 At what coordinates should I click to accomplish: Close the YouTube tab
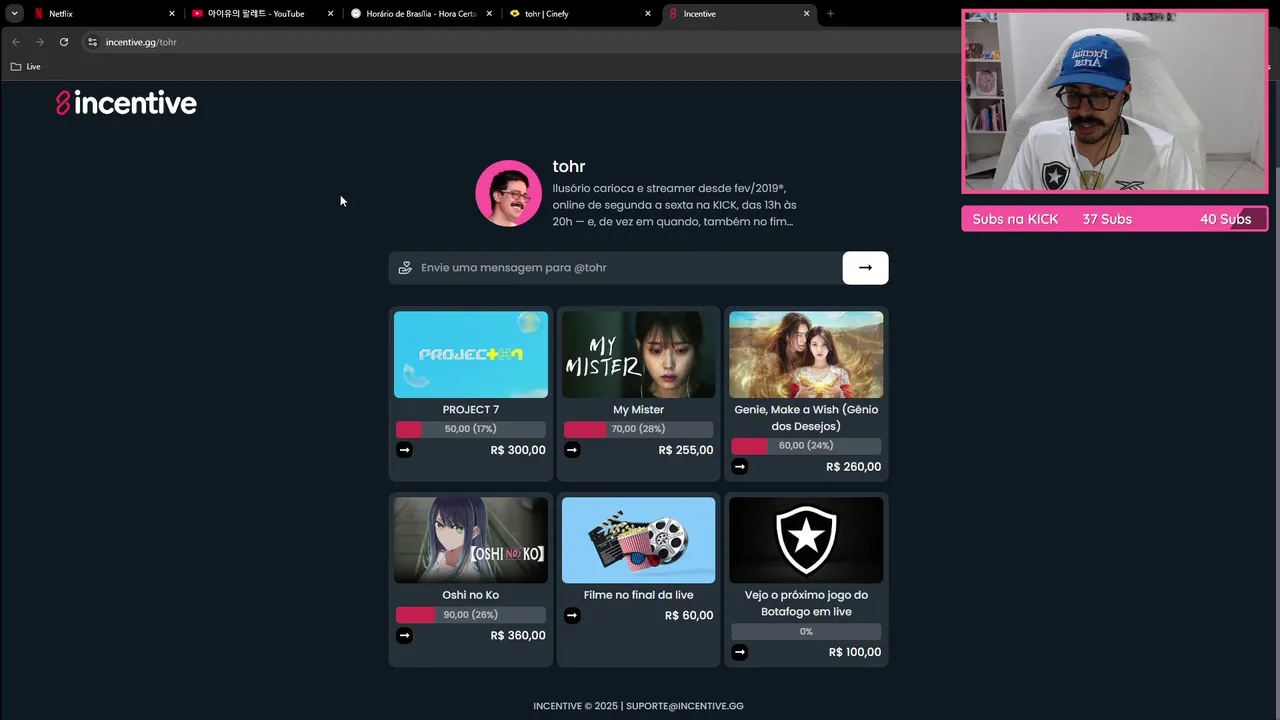(330, 14)
